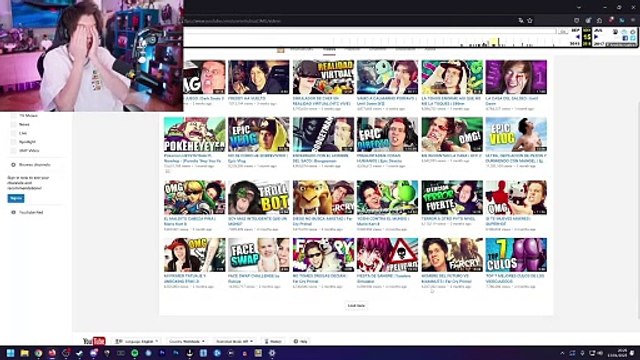Open the Windows Start menu
The width and height of the screenshot is (640, 360).
click(x=11, y=353)
